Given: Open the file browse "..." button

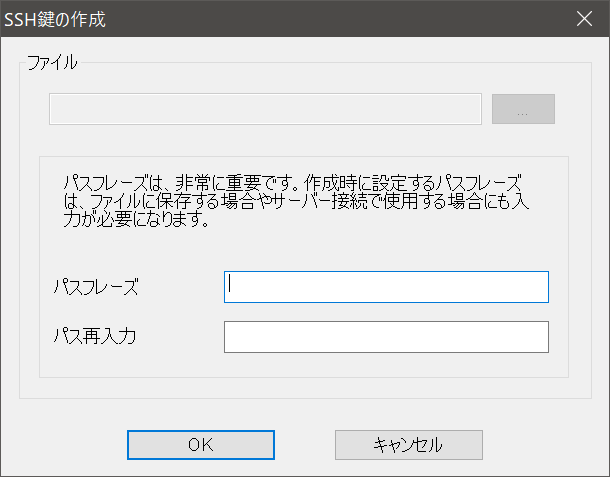Looking at the screenshot, I should click(523, 109).
